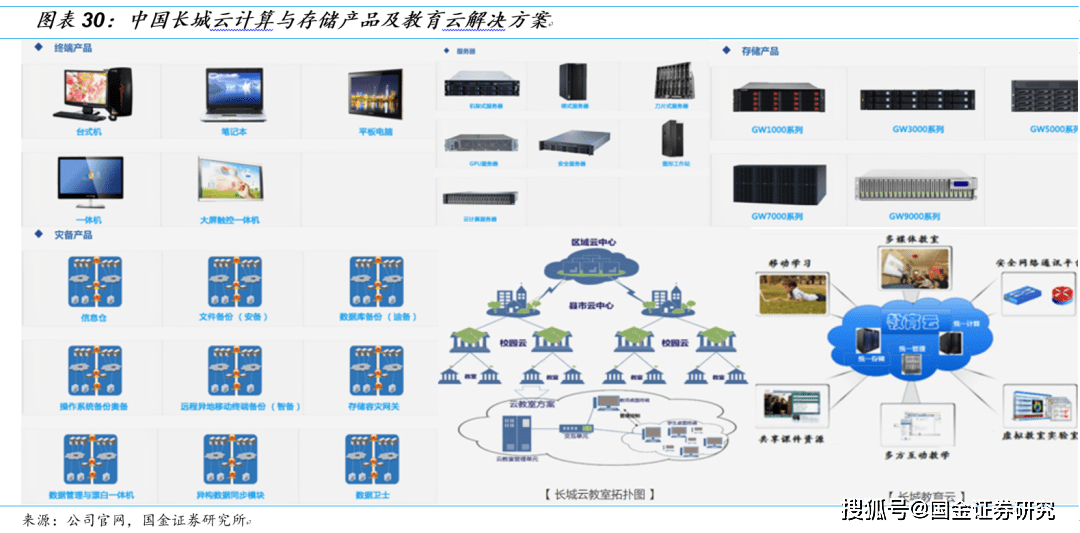This screenshot has height=533, width=1080.
Task: View the 多媒体教室 classroom photo
Action: click(914, 268)
